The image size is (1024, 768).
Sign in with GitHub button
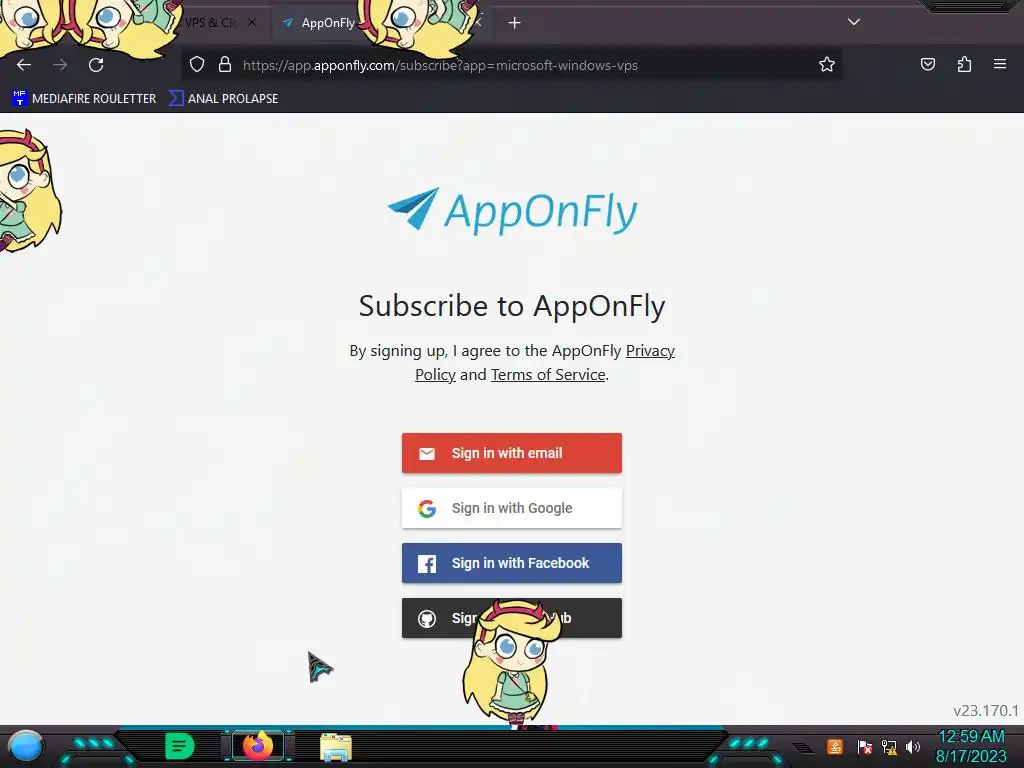(x=512, y=618)
